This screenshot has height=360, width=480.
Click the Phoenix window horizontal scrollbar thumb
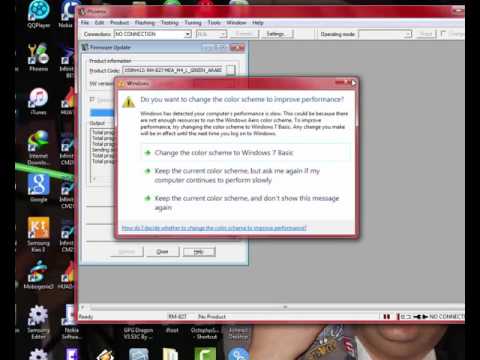tap(285, 307)
